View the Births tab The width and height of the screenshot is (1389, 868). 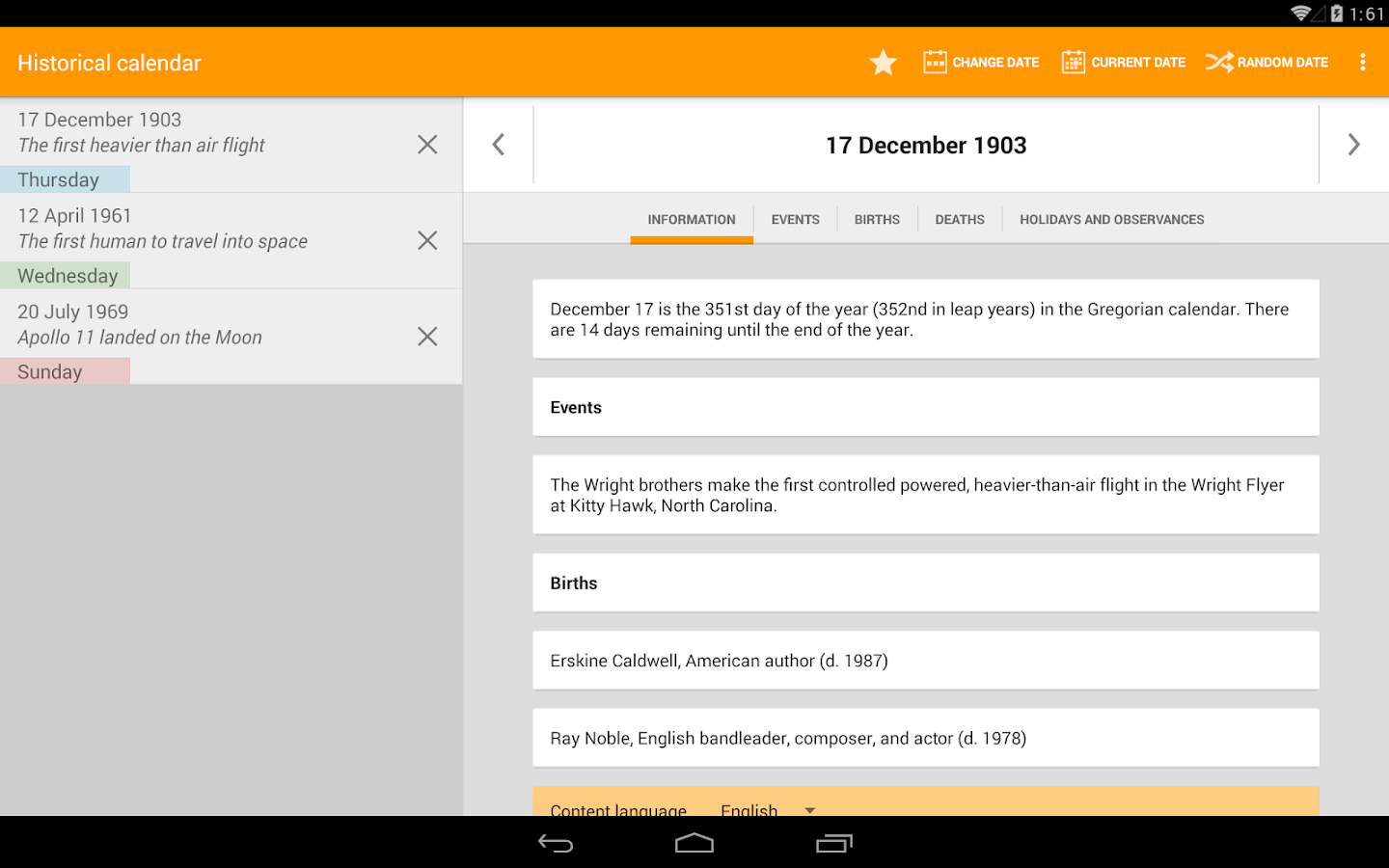[877, 219]
